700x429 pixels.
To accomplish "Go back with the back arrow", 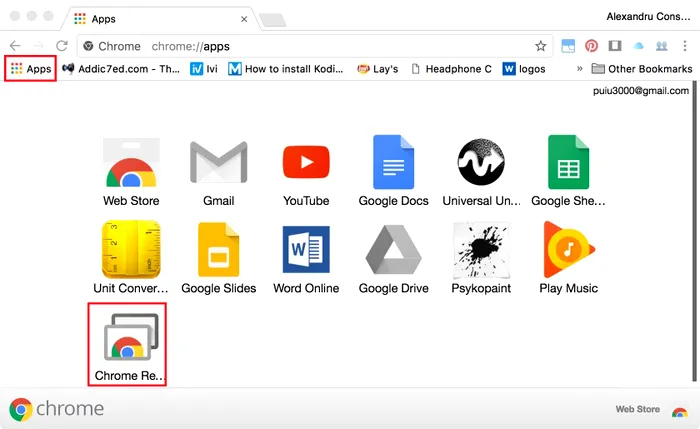I will coord(15,46).
